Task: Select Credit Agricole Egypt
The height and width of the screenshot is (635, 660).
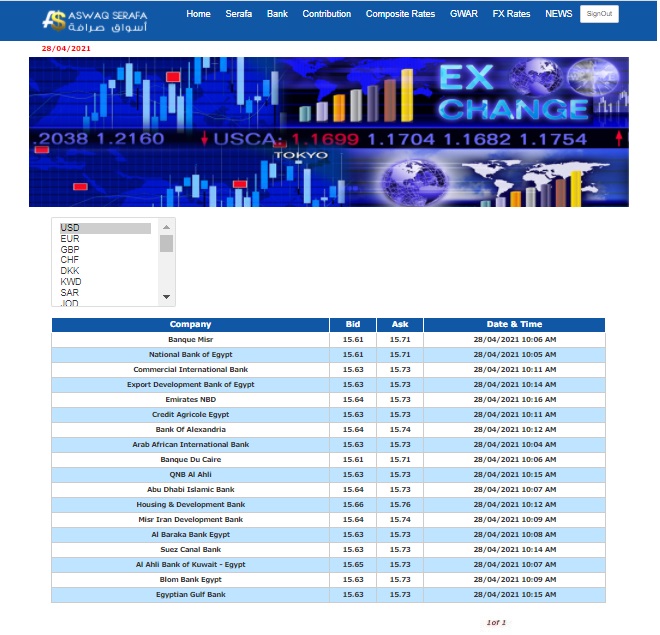Action: [191, 415]
